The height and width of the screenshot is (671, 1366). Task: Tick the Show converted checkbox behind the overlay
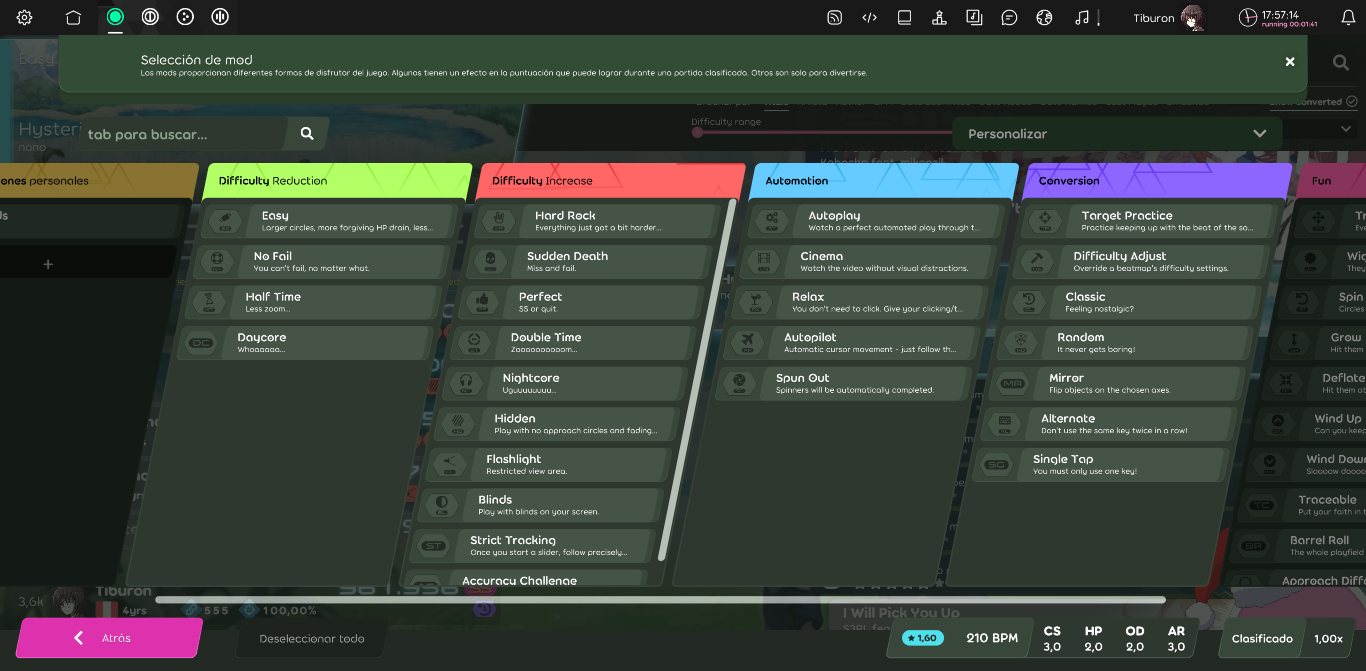(1352, 102)
